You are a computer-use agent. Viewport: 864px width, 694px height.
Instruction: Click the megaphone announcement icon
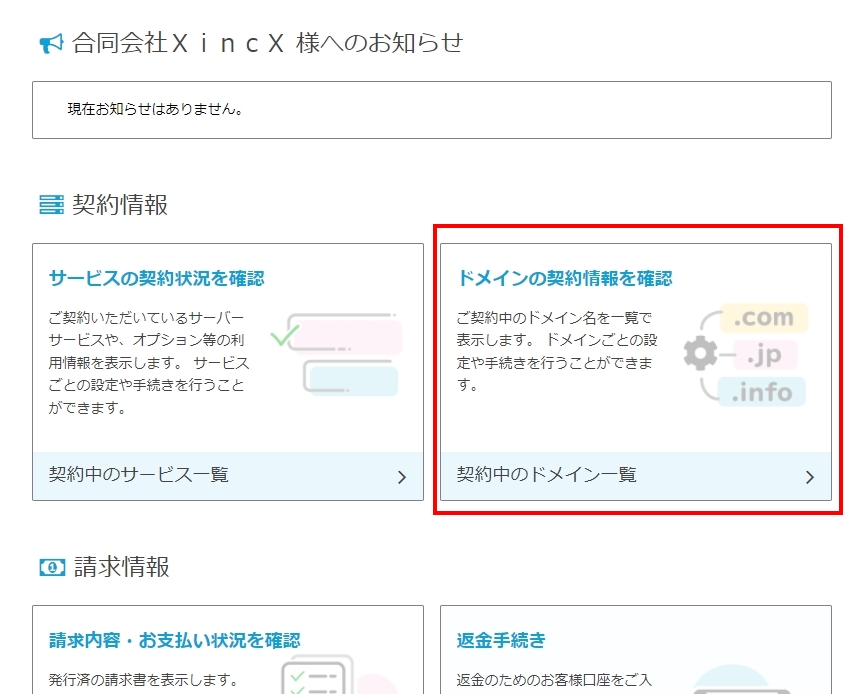[51, 44]
